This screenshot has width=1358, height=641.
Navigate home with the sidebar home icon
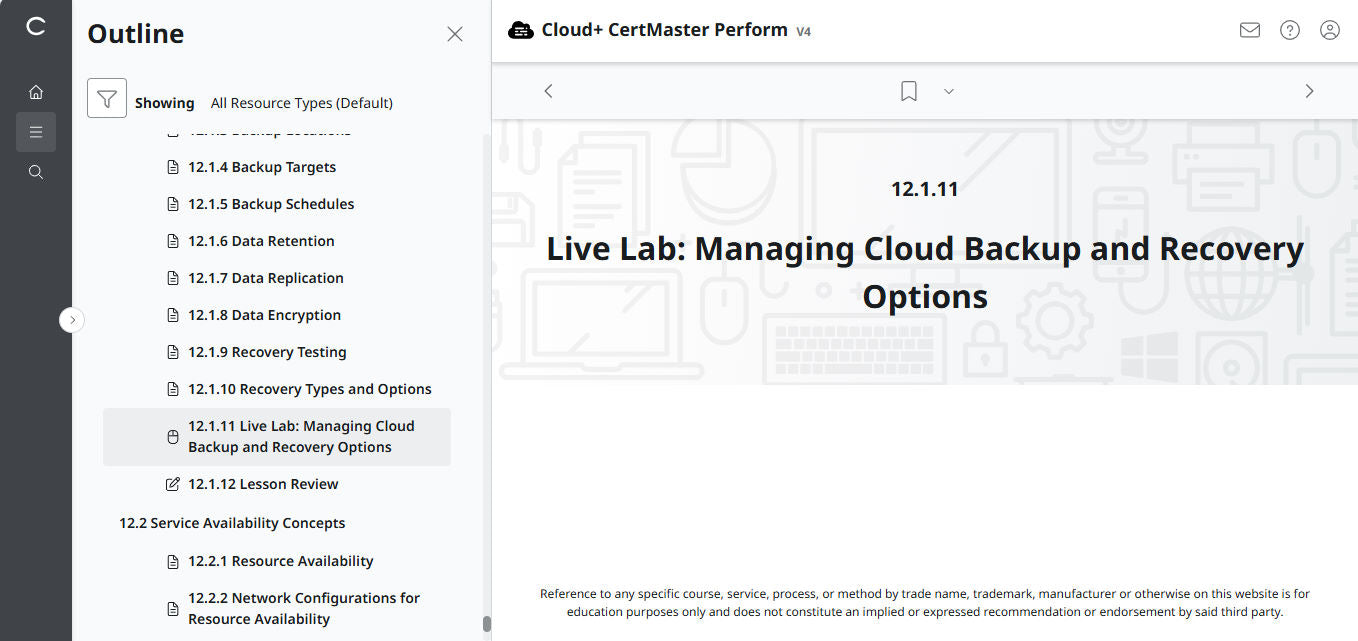click(36, 91)
